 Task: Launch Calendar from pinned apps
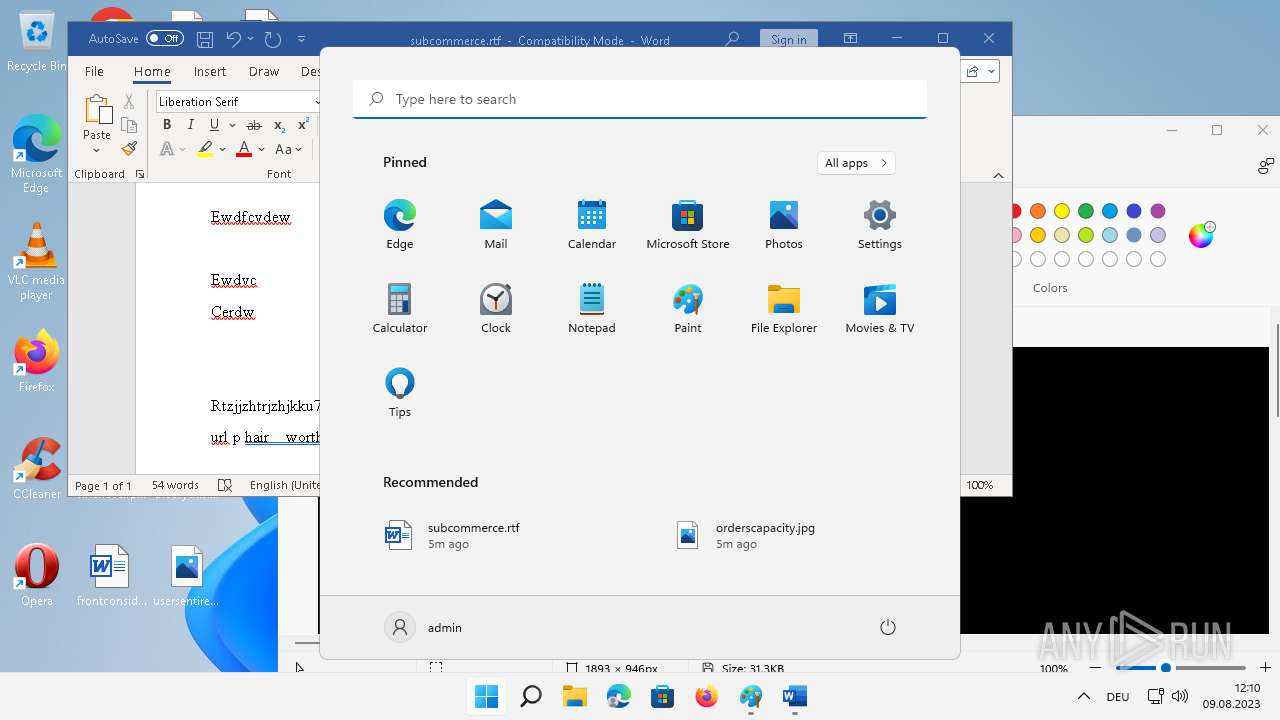(592, 224)
